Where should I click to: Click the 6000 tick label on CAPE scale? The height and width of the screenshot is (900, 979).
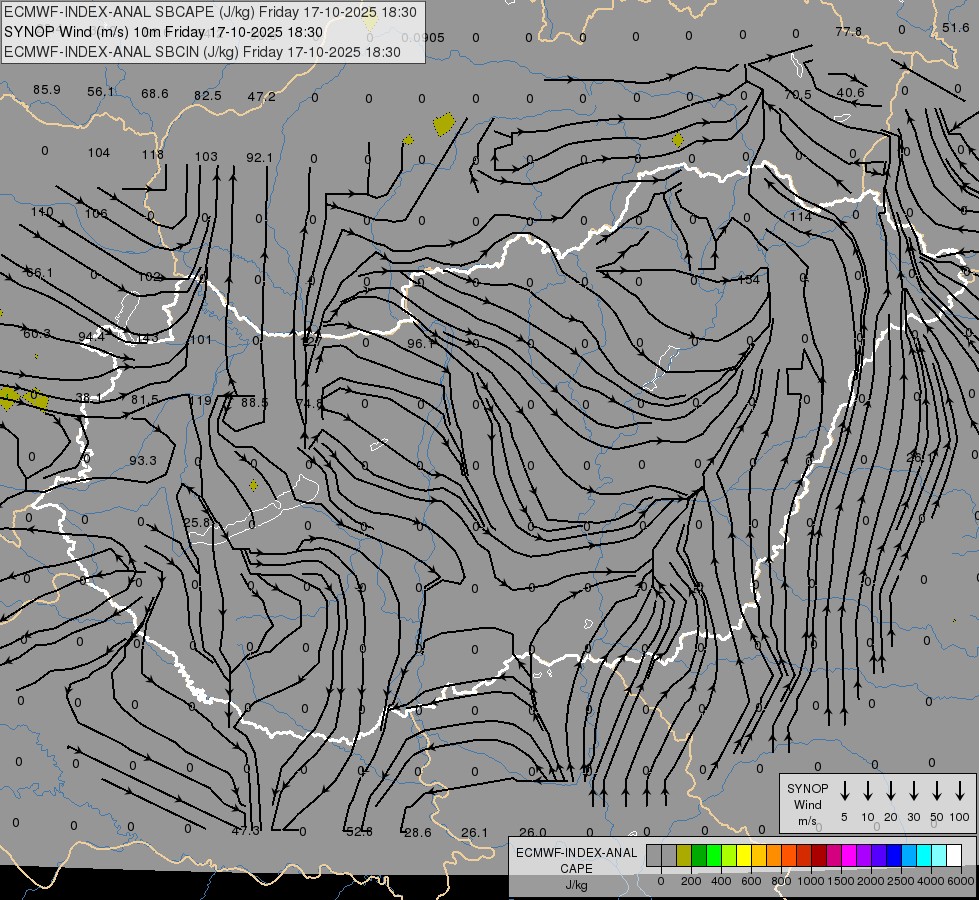tap(960, 881)
